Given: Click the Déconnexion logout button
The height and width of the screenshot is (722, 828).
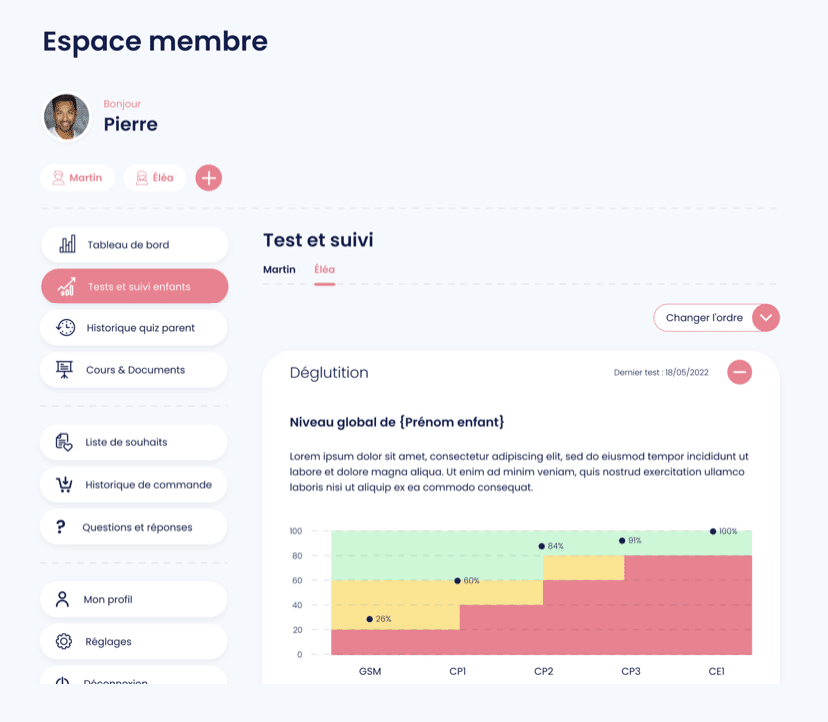Looking at the screenshot, I should pos(134,676).
